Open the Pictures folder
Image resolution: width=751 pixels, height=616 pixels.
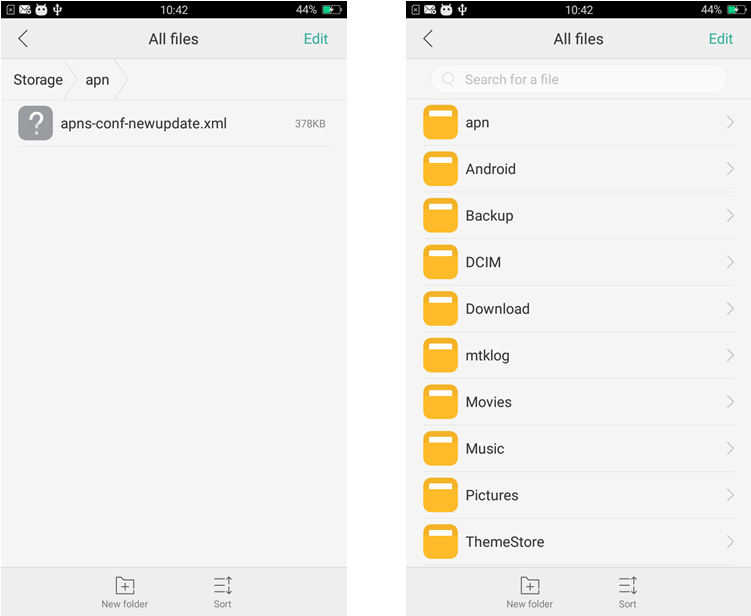(579, 495)
